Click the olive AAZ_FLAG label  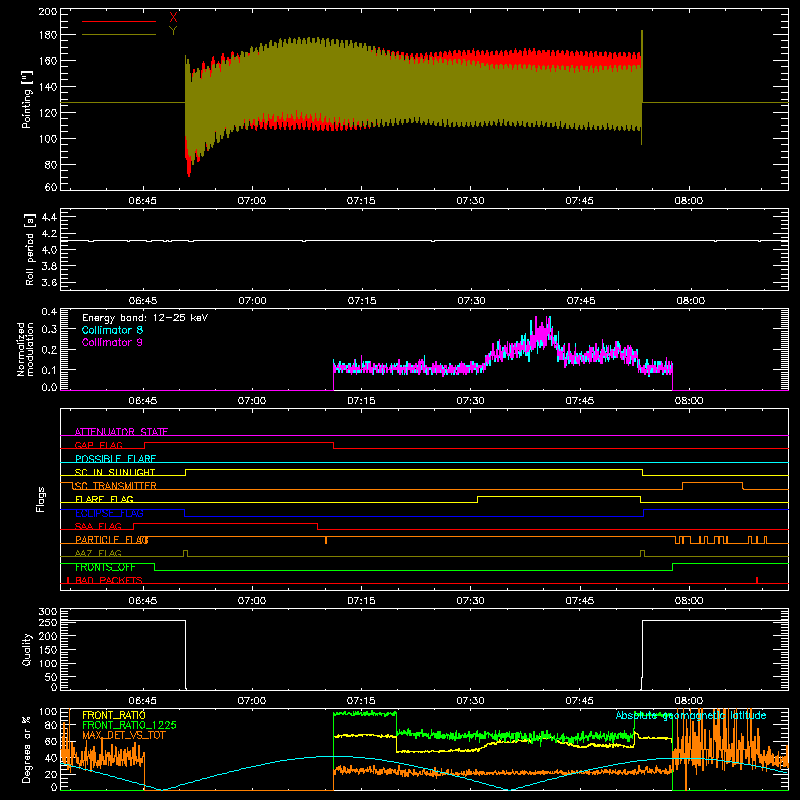click(x=98, y=553)
